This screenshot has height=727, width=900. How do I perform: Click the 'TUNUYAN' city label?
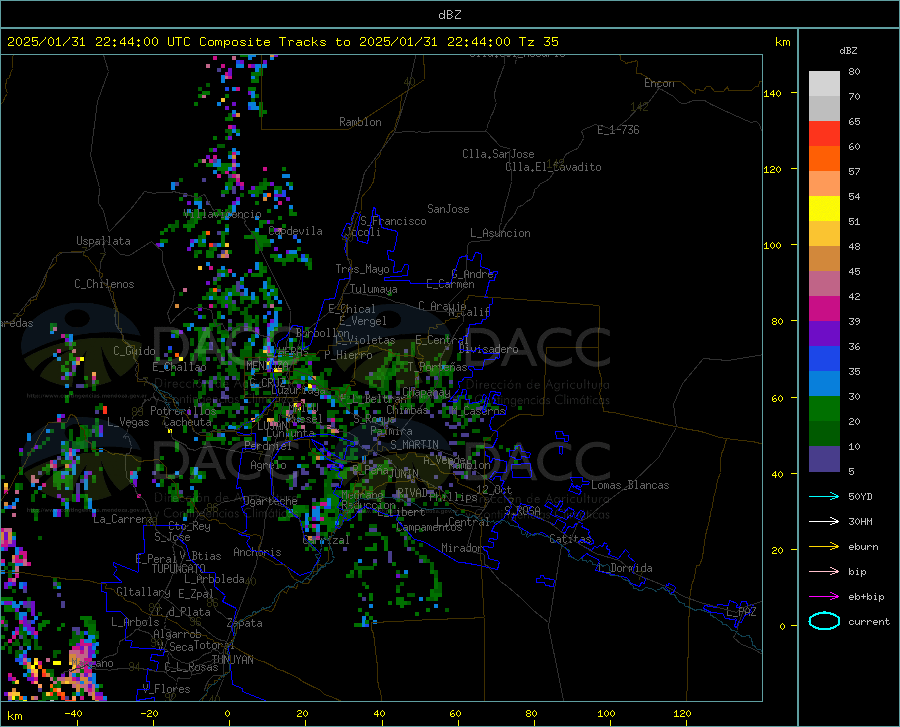coord(232,660)
